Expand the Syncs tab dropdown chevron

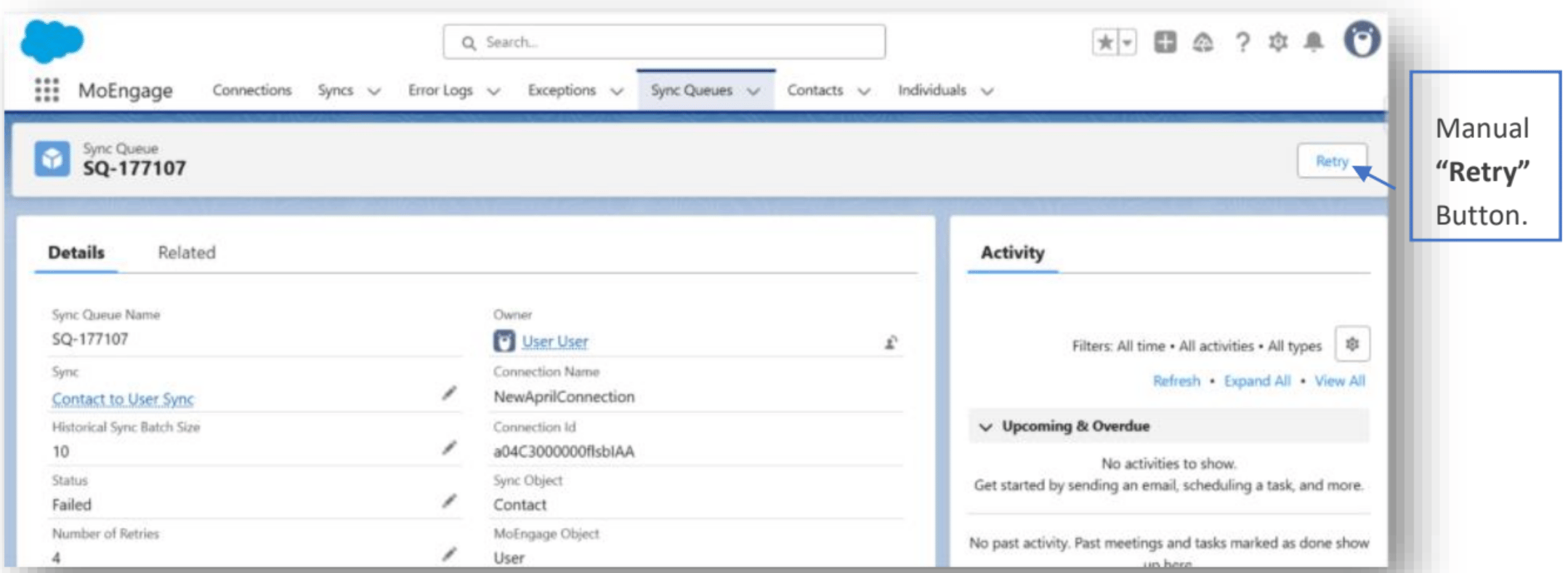tap(374, 92)
